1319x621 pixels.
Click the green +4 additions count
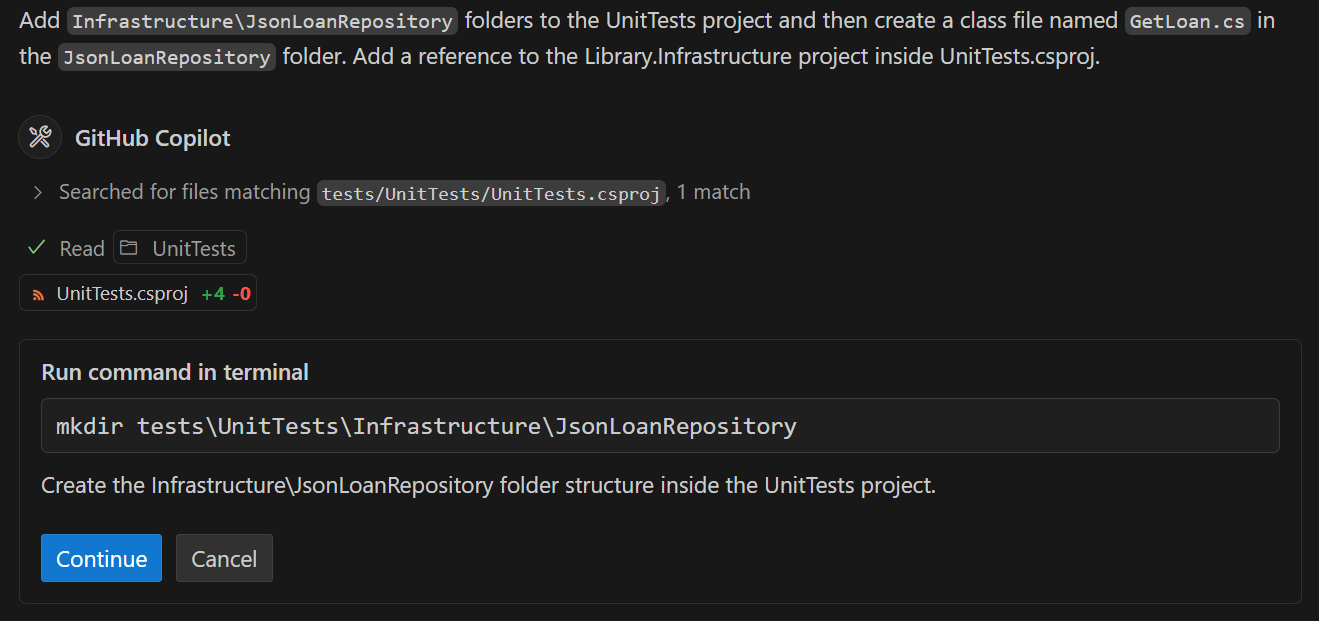[x=213, y=294]
